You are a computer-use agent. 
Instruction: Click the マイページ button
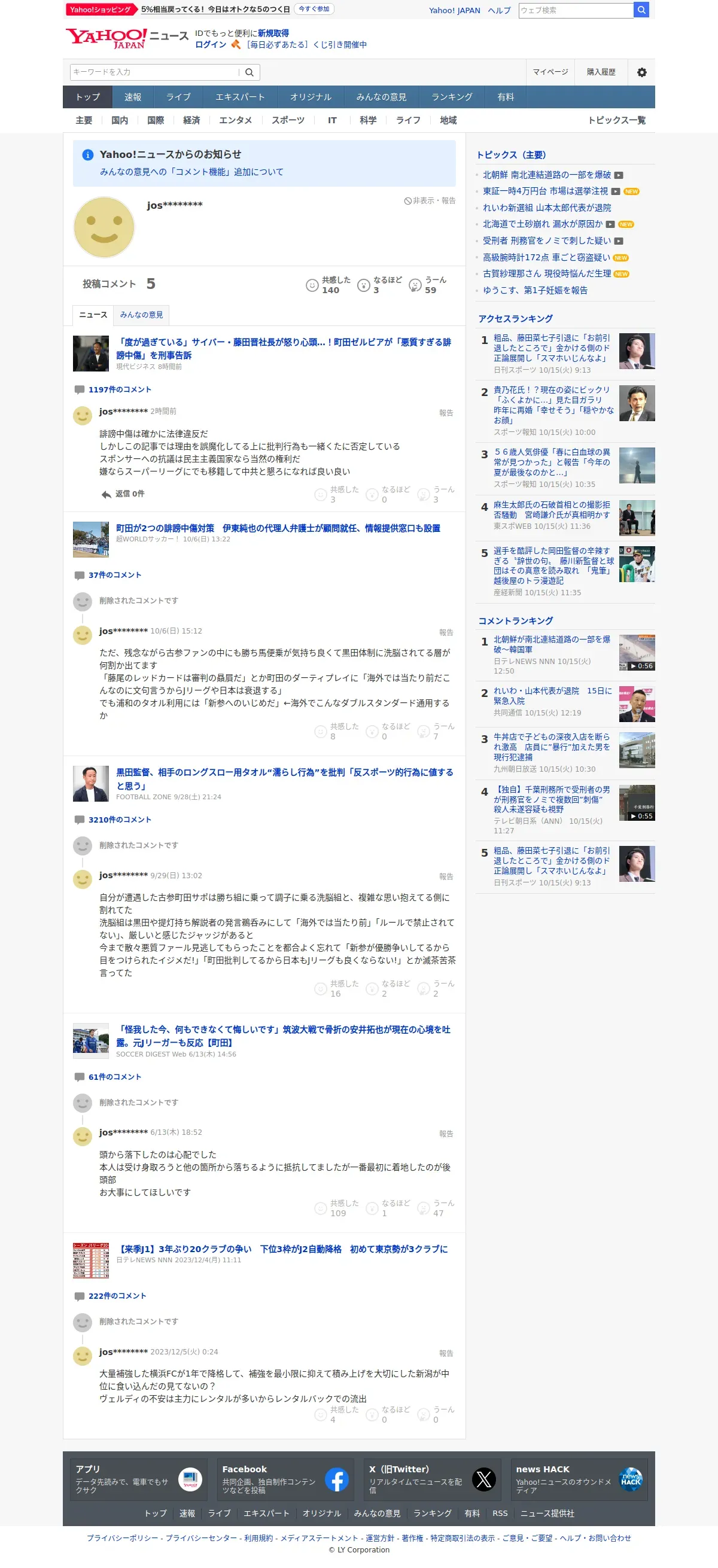(550, 72)
